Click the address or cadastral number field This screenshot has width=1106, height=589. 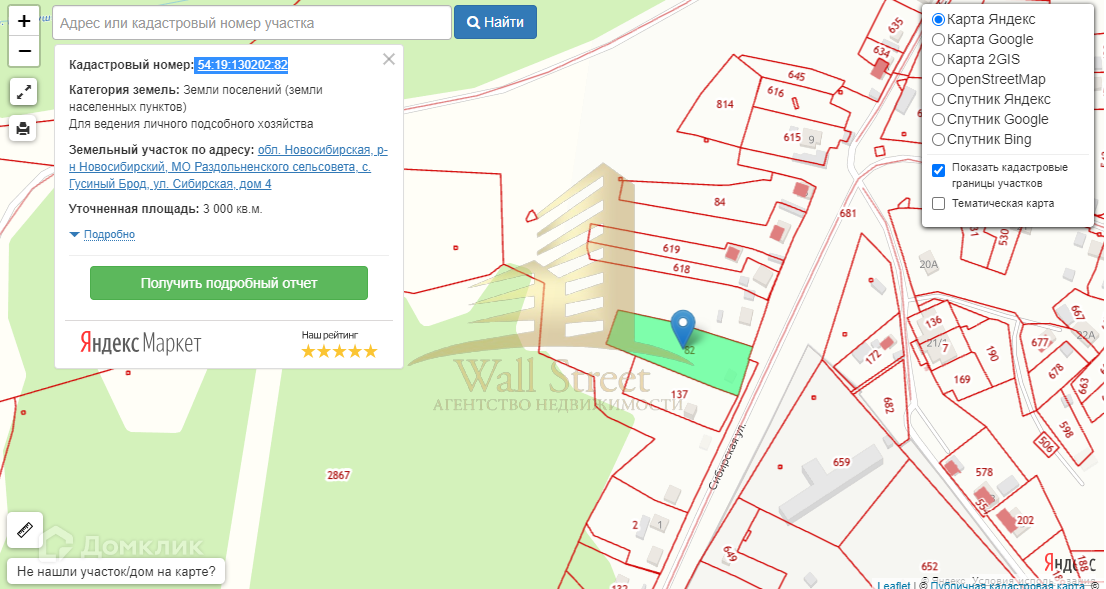tap(252, 23)
